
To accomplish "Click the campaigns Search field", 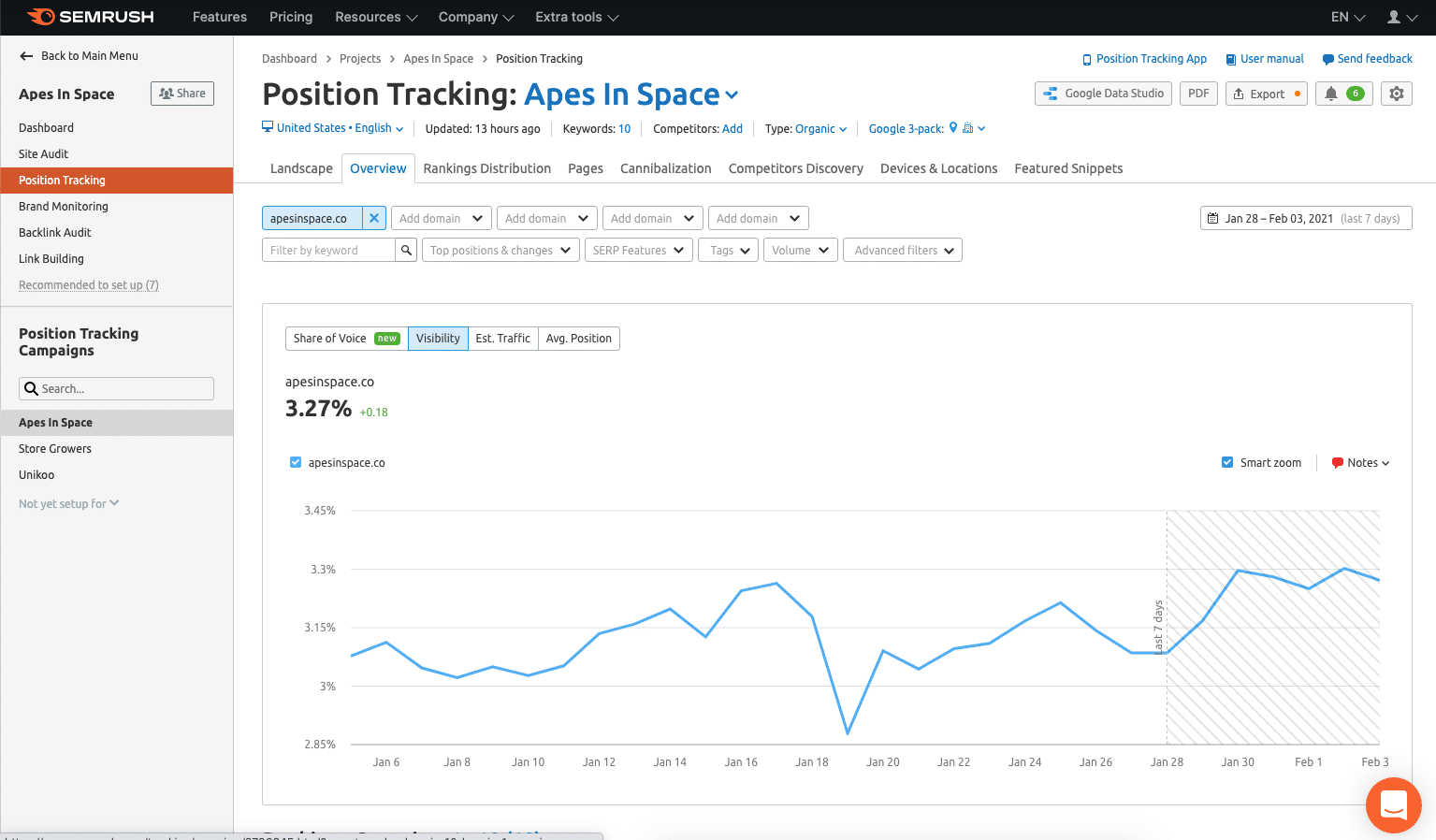I will (116, 389).
